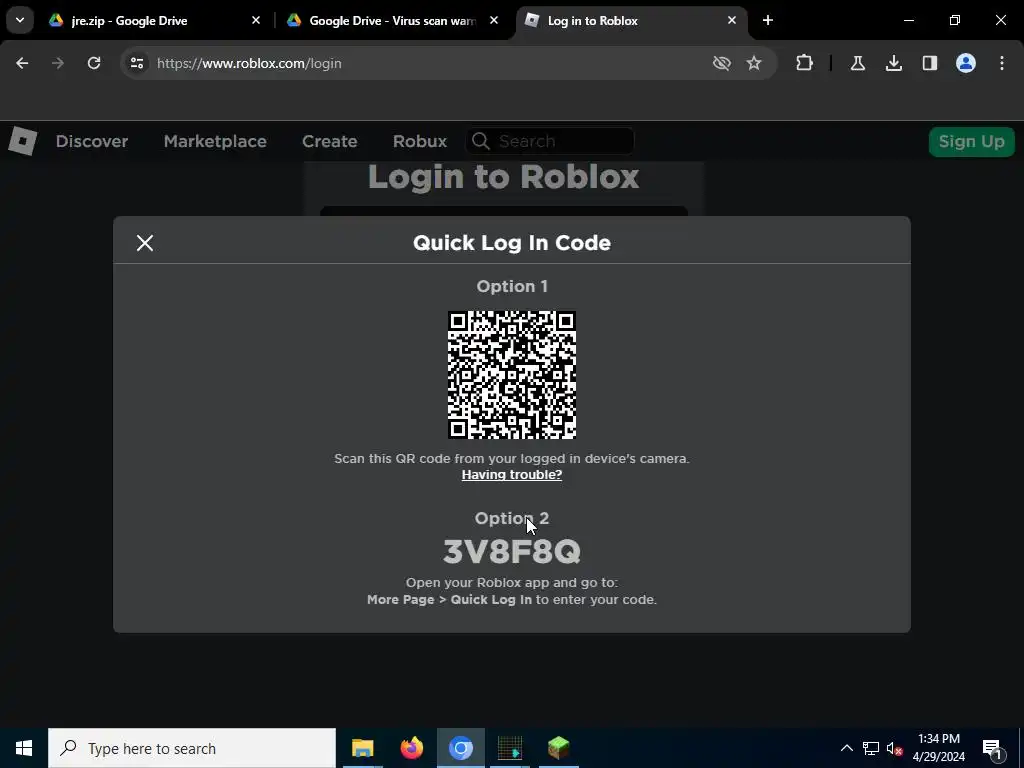
Task: Click the crossed-out eye tracking icon
Action: click(722, 63)
